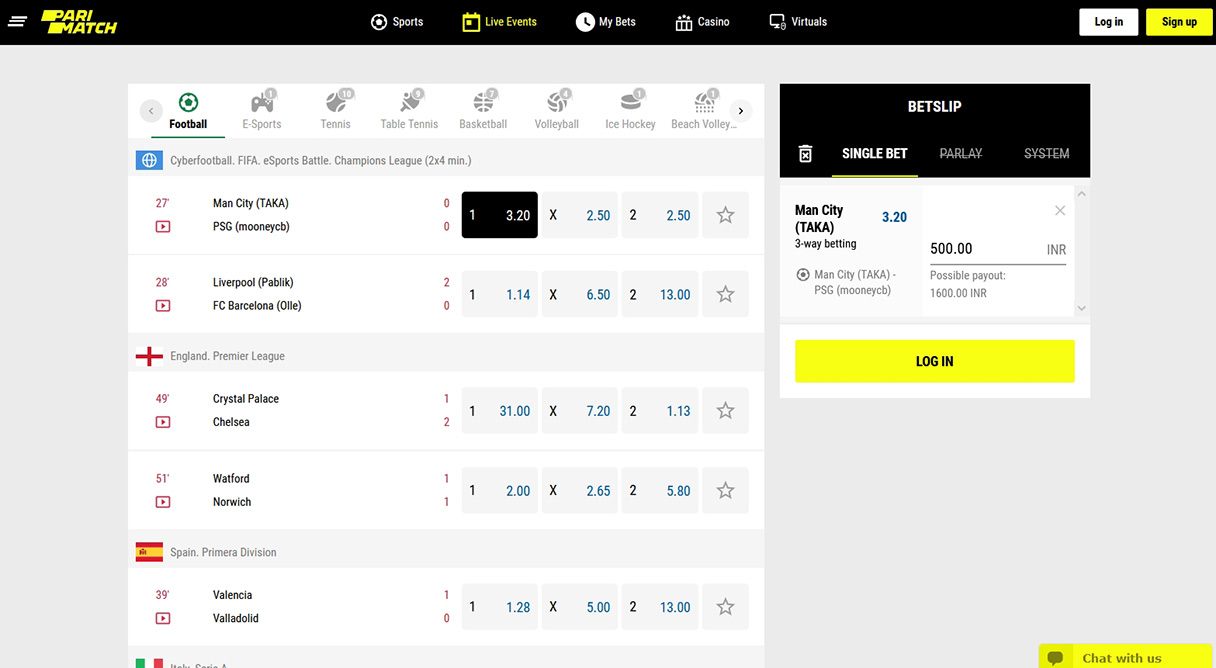Open Man City (TAKA) match details
1216x668 pixels.
pos(251,203)
